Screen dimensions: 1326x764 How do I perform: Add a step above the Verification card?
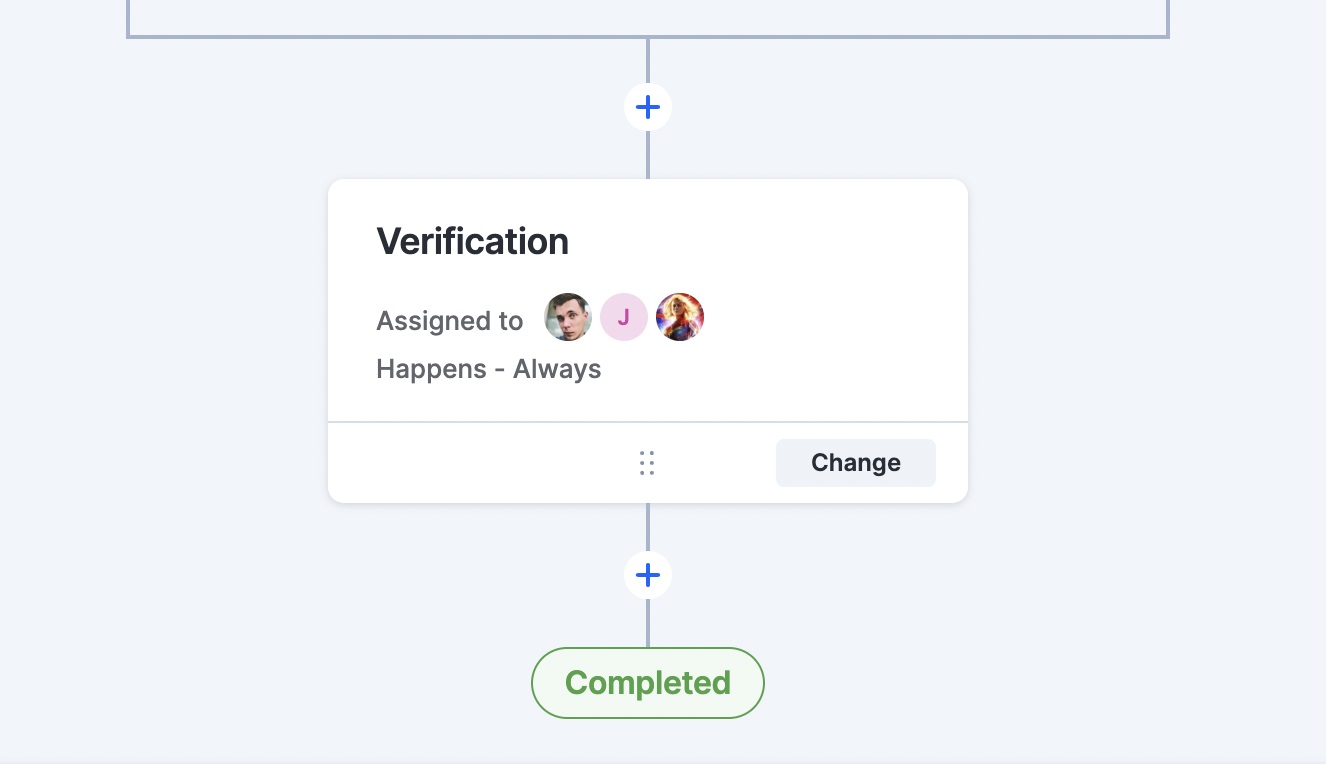pos(648,107)
